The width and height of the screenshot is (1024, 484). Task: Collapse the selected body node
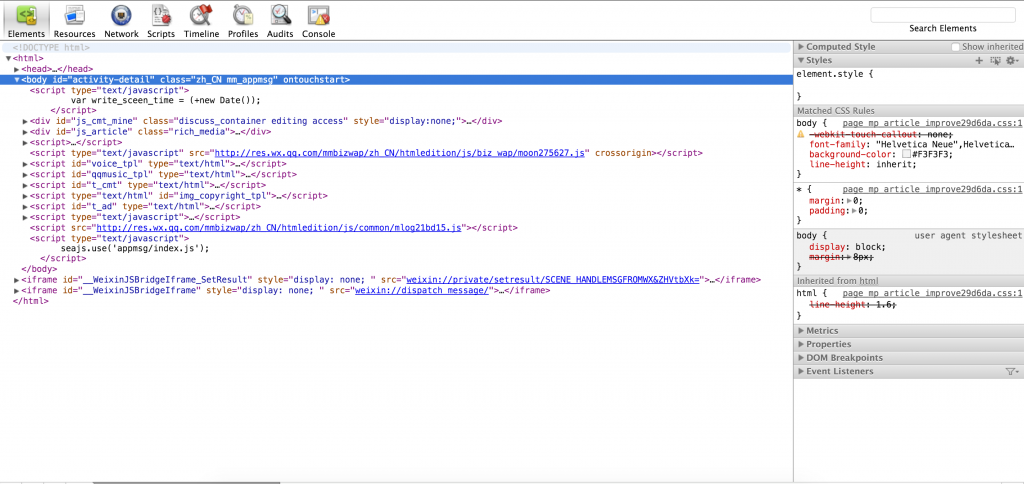[17, 80]
